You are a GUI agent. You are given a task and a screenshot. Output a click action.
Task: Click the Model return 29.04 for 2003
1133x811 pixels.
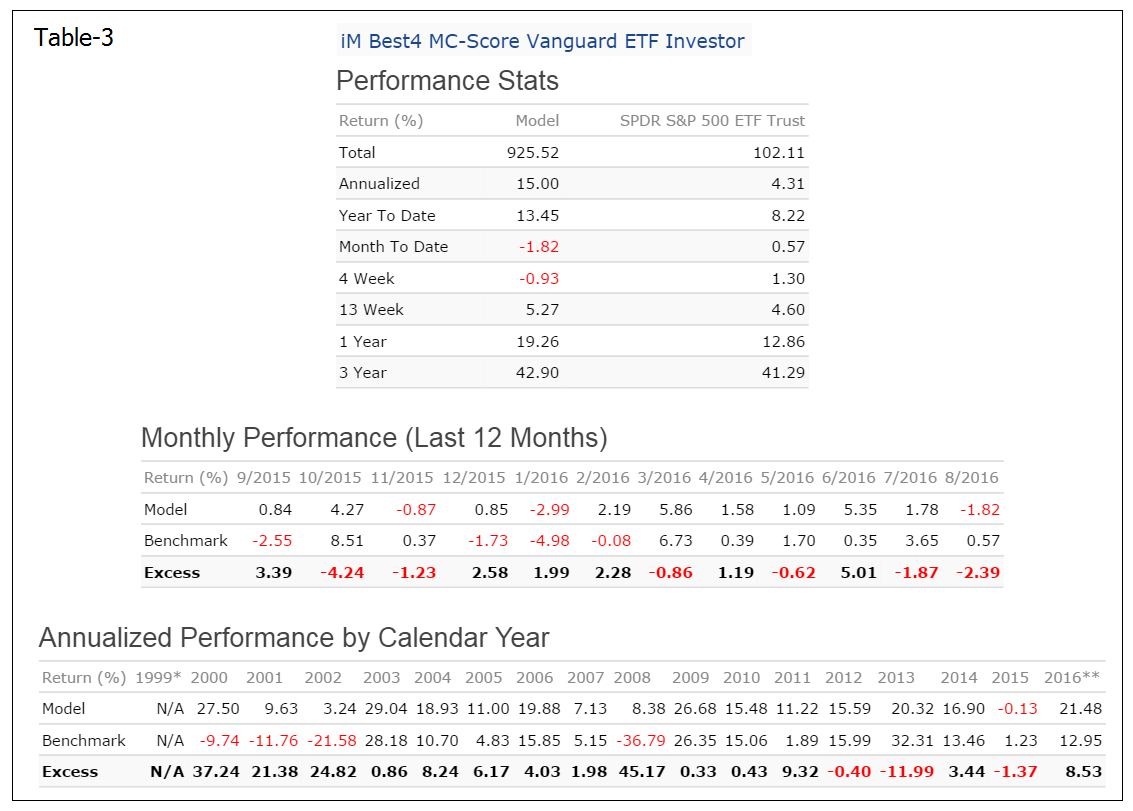pos(386,709)
